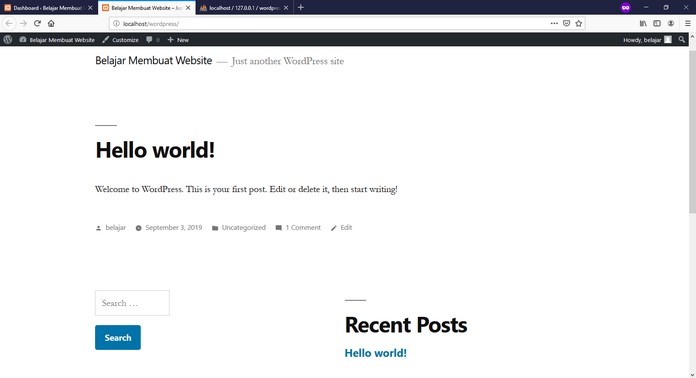Toggle the sidebar view icon
This screenshot has height=378, width=696.
(x=657, y=24)
